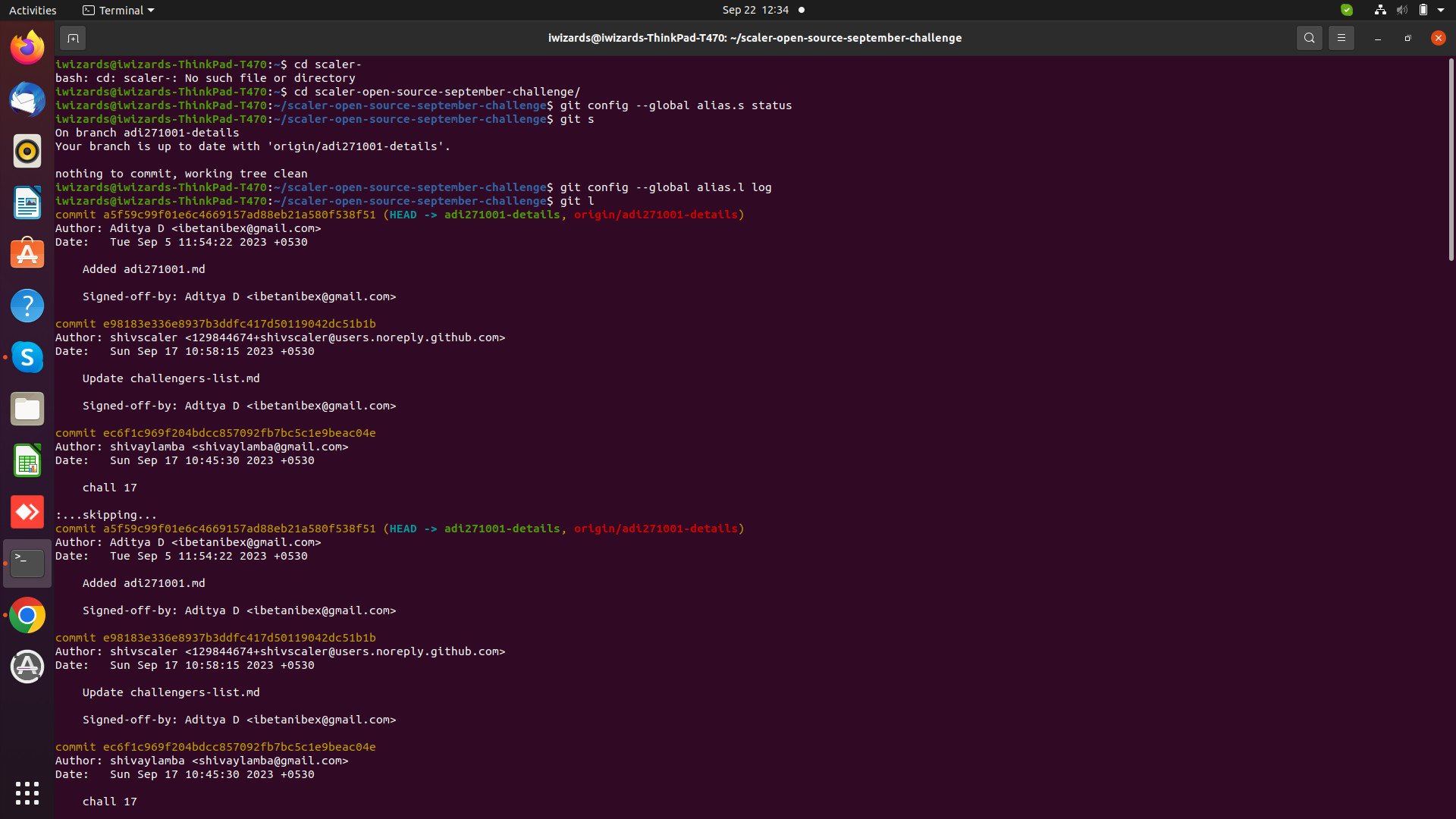Viewport: 1456px width, 819px height.
Task: Launch Thunderbird mail client
Action: 27,99
